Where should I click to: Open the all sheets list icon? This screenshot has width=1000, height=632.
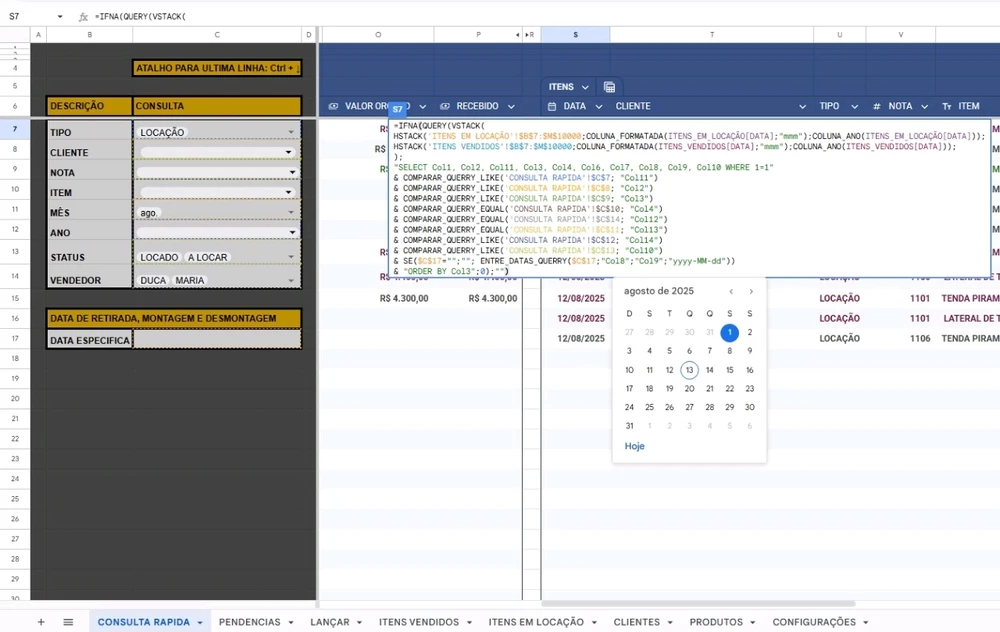[x=68, y=622]
